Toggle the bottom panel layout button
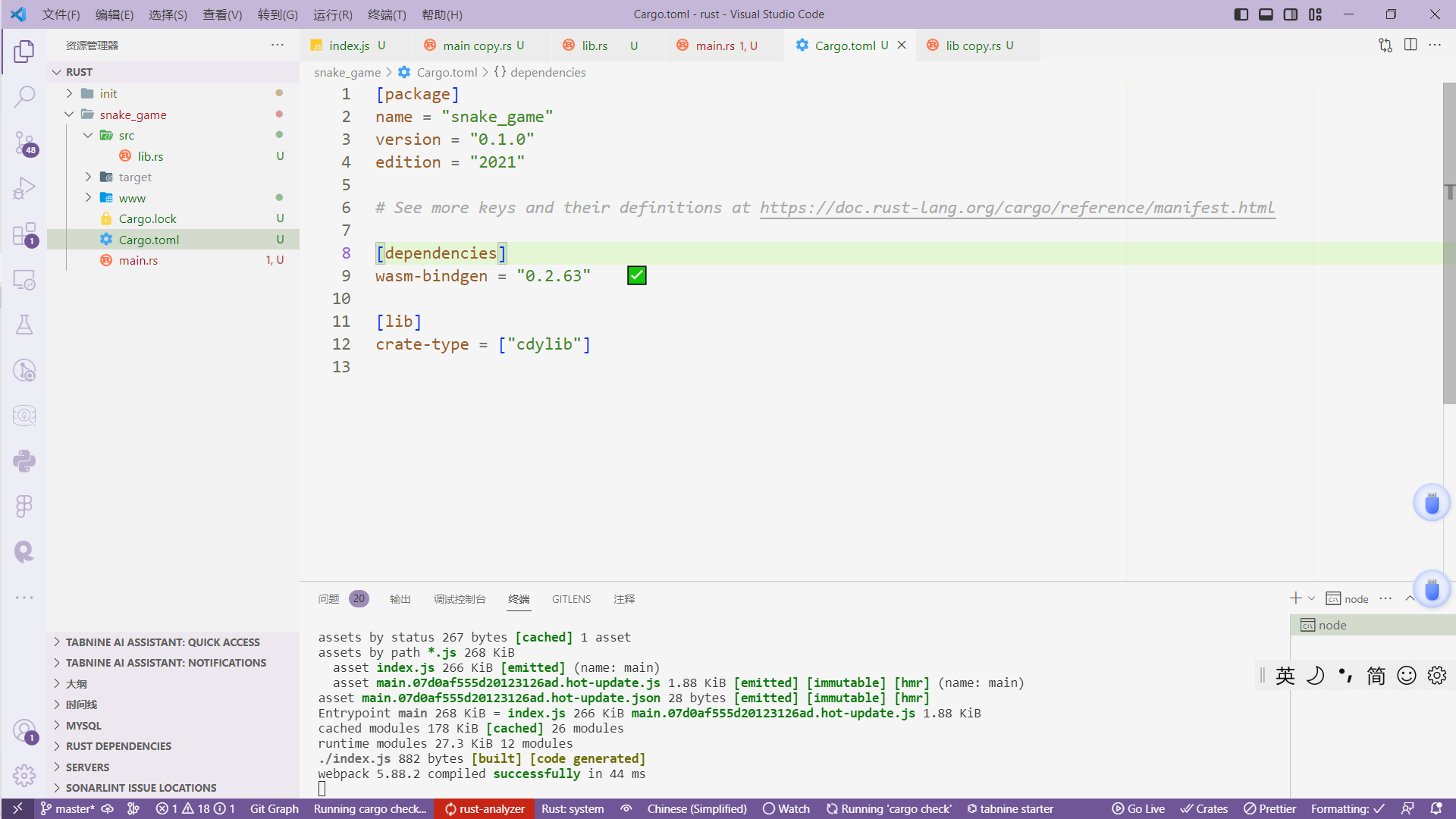Image resolution: width=1456 pixels, height=819 pixels. click(1266, 14)
